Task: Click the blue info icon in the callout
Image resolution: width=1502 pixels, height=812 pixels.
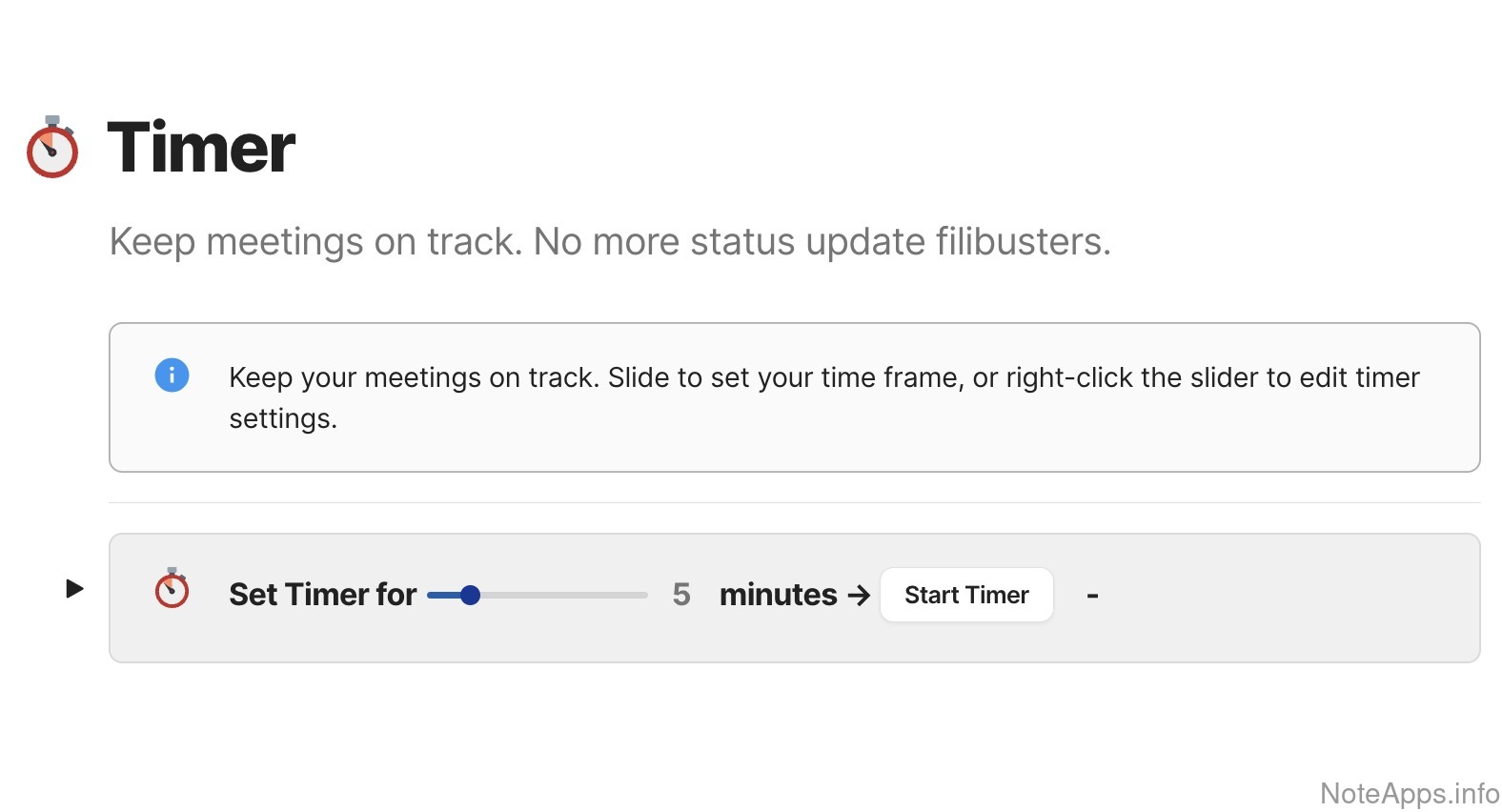Action: point(172,375)
